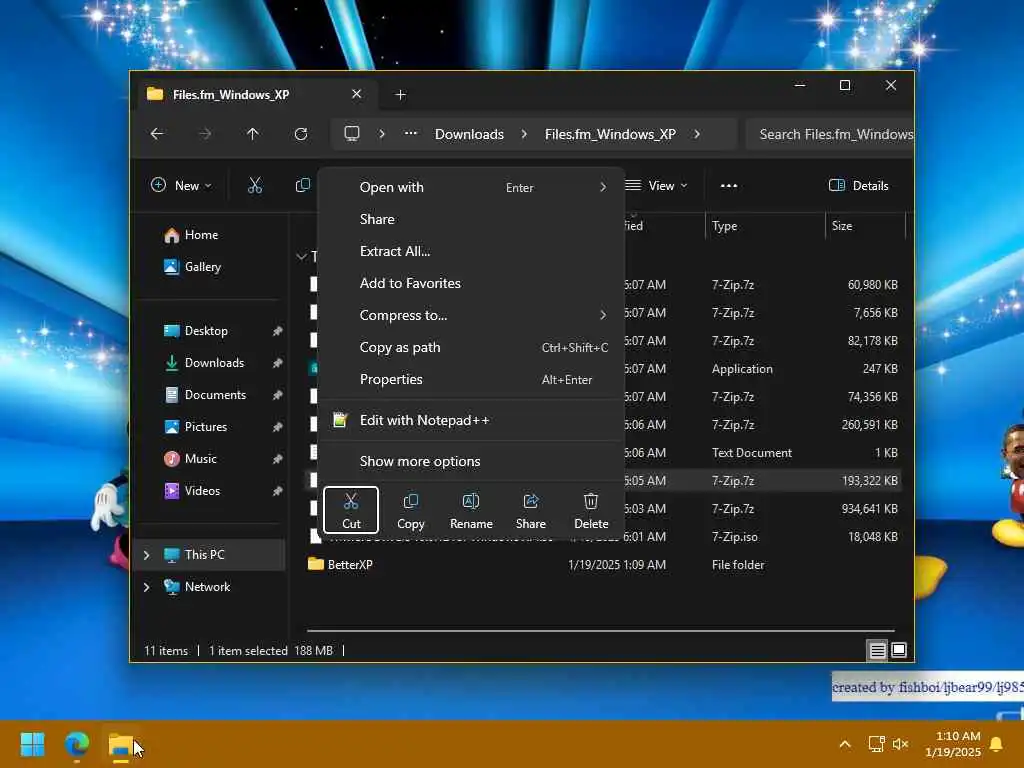Go back with the left arrow

tap(157, 134)
